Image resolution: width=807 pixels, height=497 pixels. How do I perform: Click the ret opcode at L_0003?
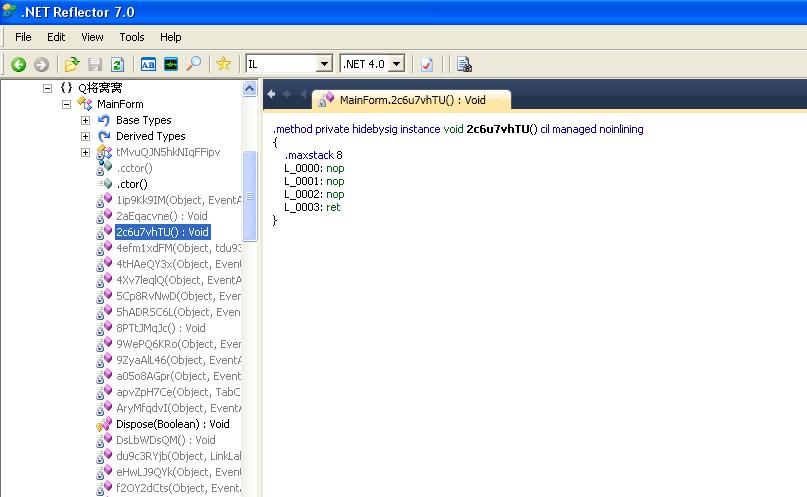(x=333, y=207)
